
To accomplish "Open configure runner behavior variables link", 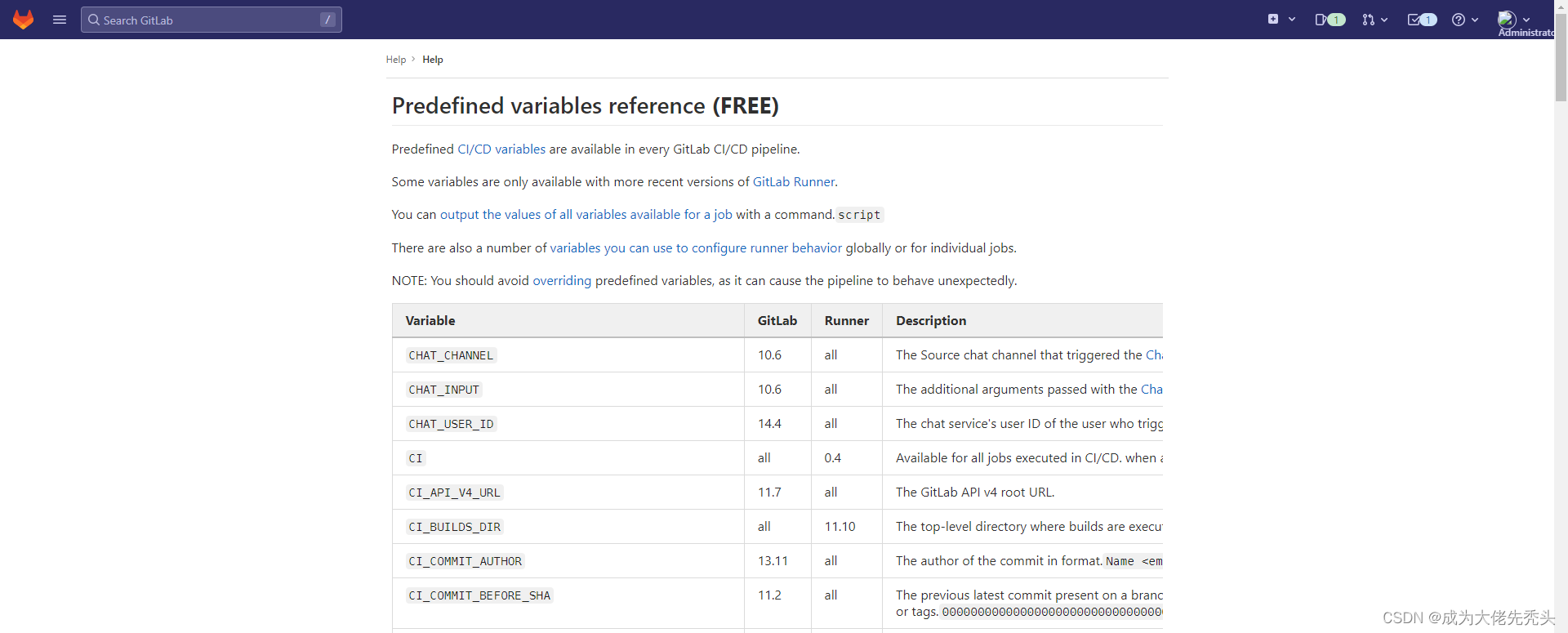I will point(696,248).
